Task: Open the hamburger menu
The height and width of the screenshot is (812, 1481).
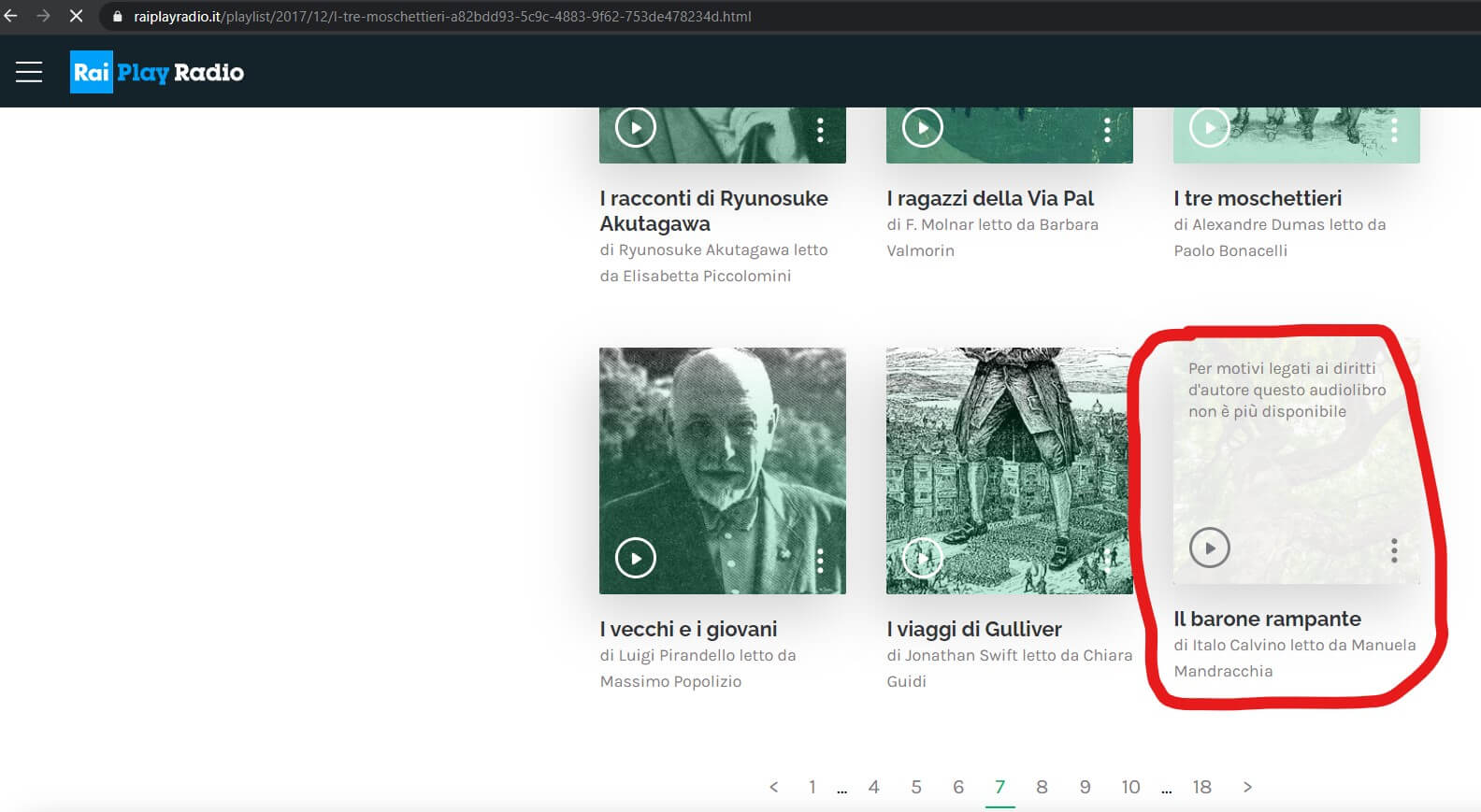Action: (x=29, y=72)
